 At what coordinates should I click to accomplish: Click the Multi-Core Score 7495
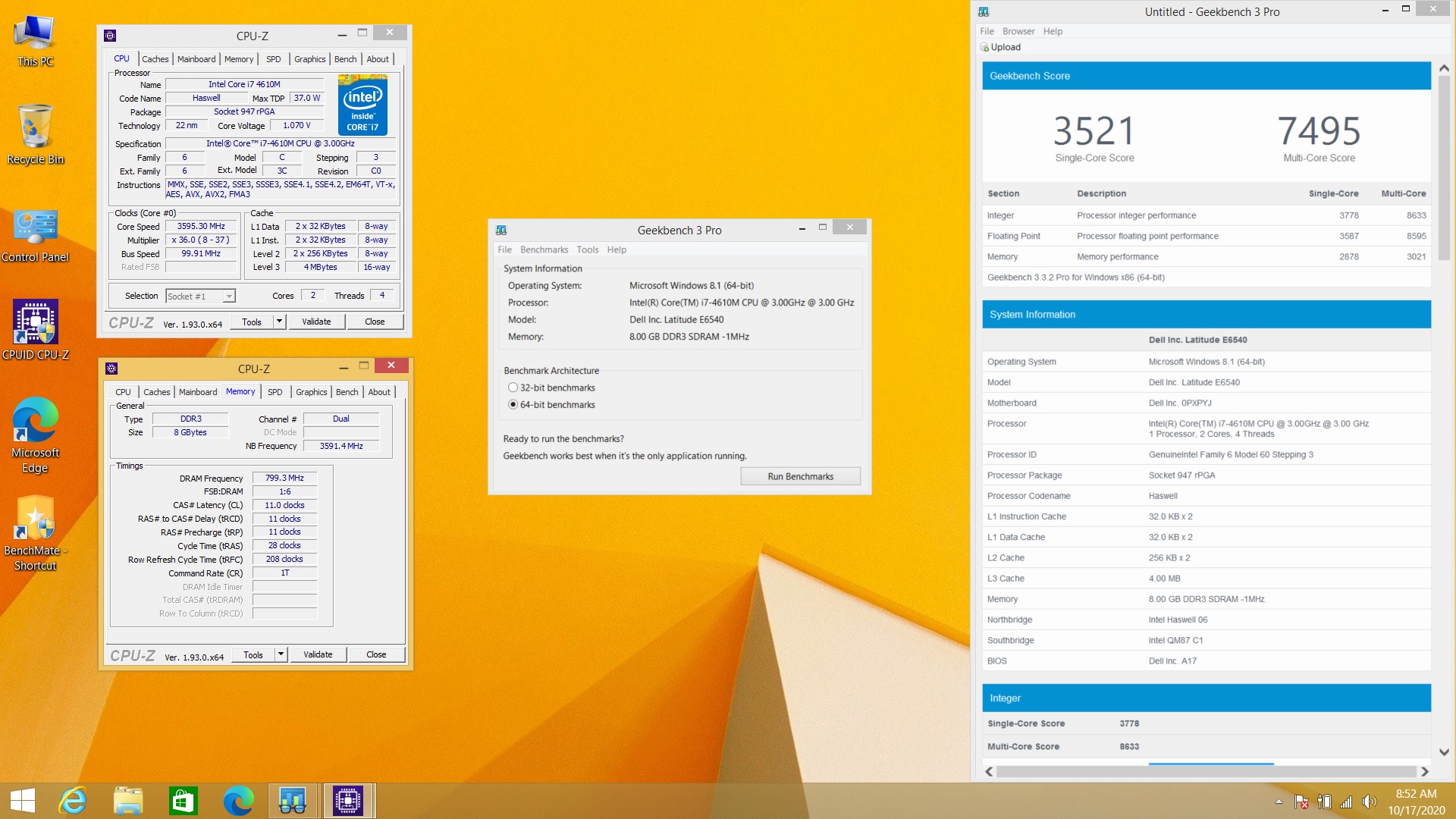(x=1319, y=130)
